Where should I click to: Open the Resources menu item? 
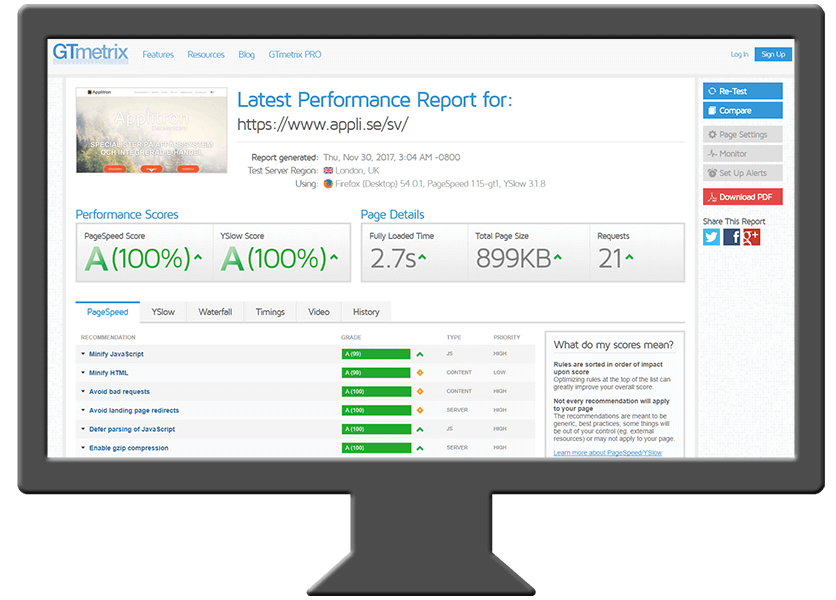[206, 54]
